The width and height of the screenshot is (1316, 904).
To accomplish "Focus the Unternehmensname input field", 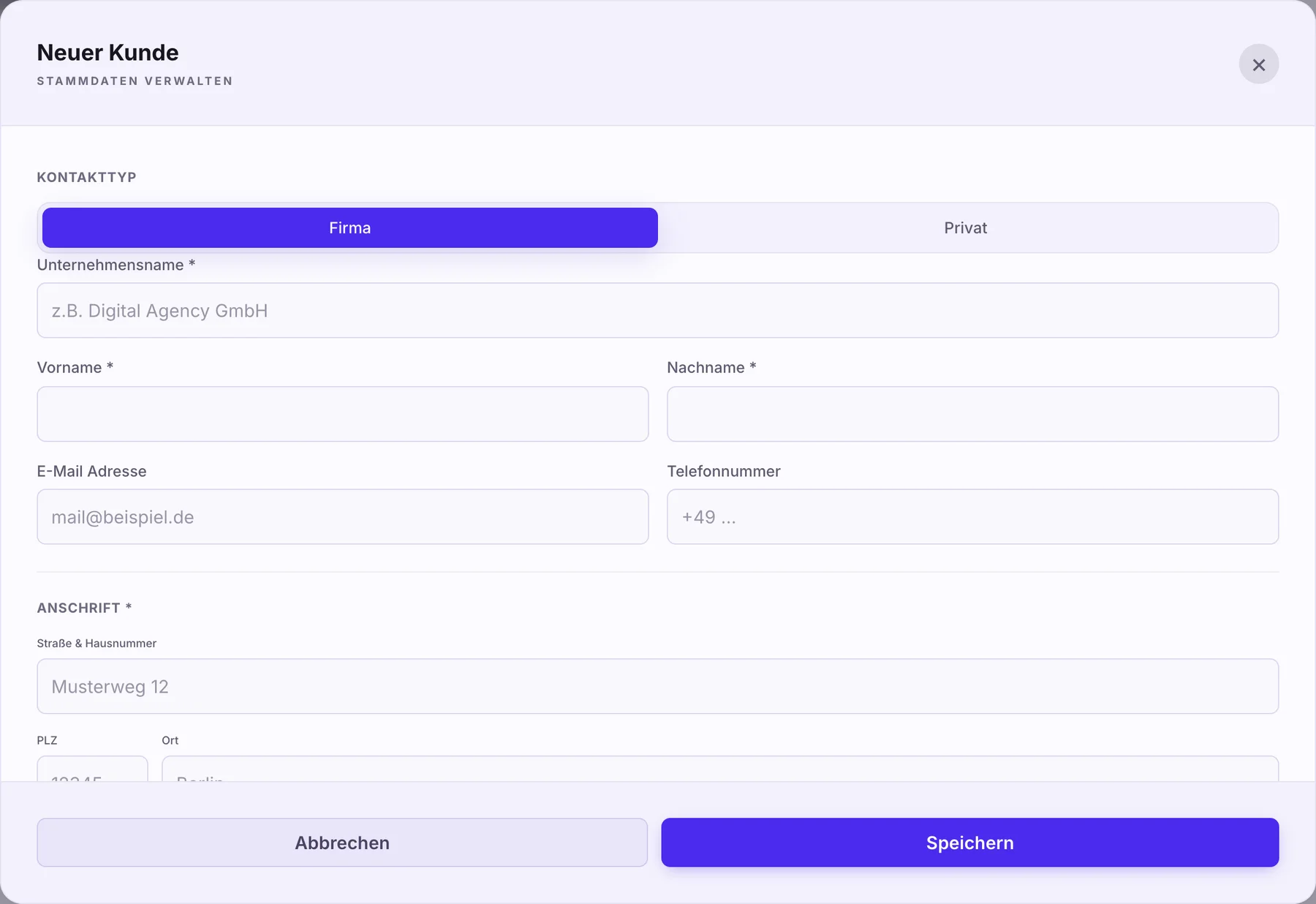I will point(657,310).
